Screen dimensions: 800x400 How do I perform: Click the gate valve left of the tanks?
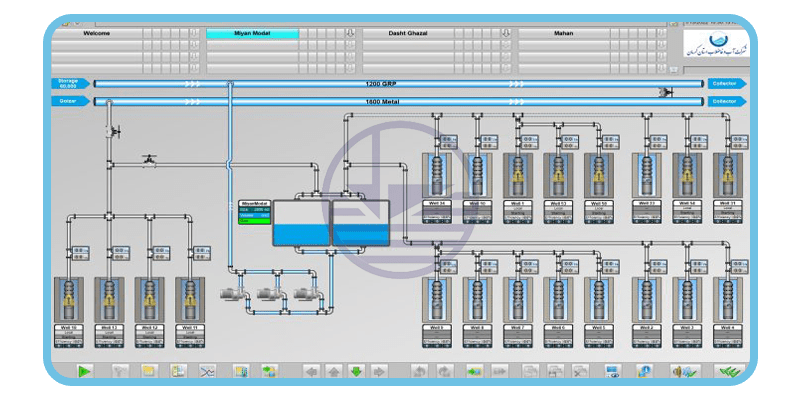click(x=149, y=161)
